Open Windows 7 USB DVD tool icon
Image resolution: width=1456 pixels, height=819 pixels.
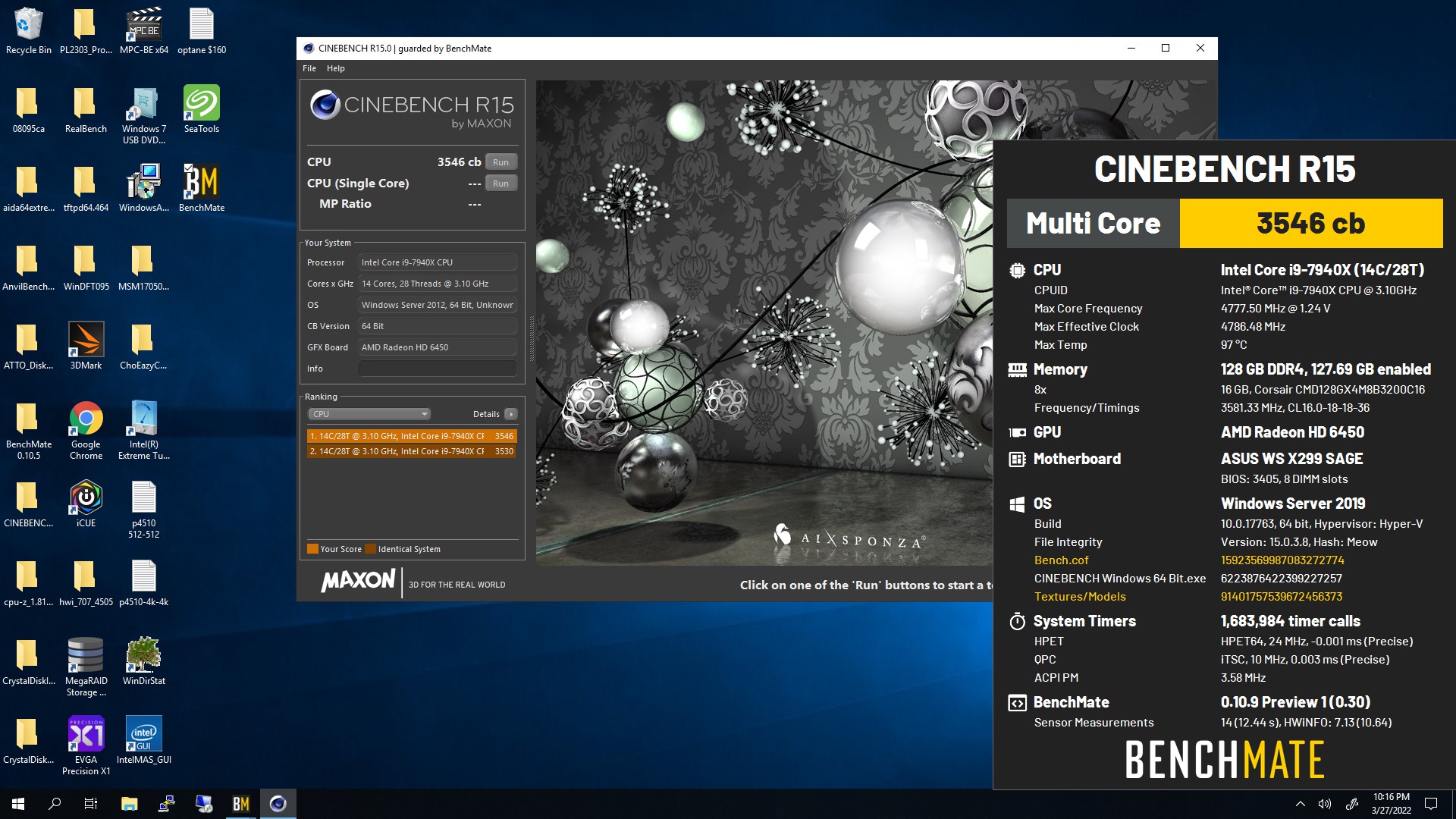click(x=144, y=115)
